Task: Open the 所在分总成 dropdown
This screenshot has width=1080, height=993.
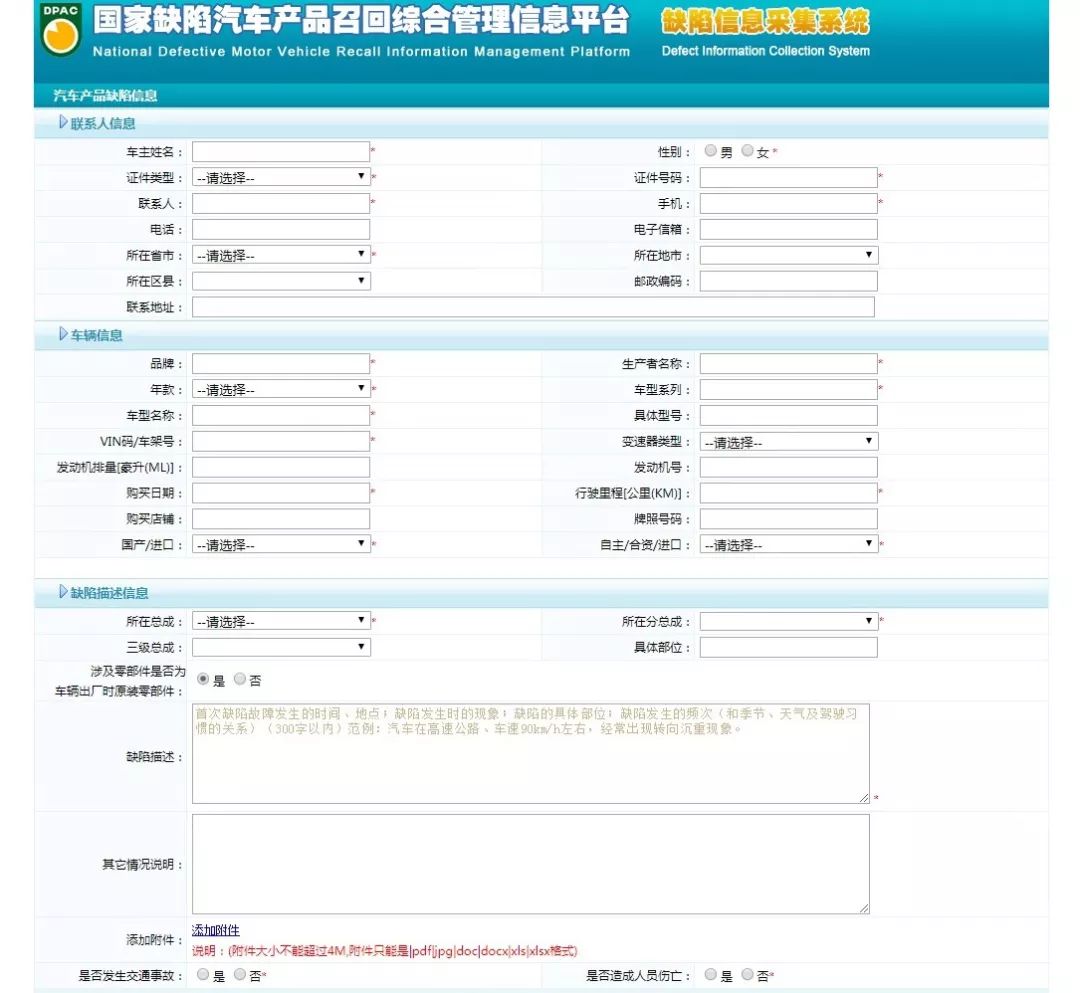Action: (789, 621)
